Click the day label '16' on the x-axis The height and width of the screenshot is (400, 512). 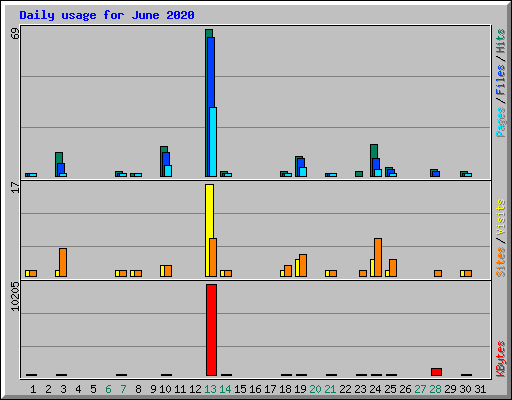tap(255, 389)
